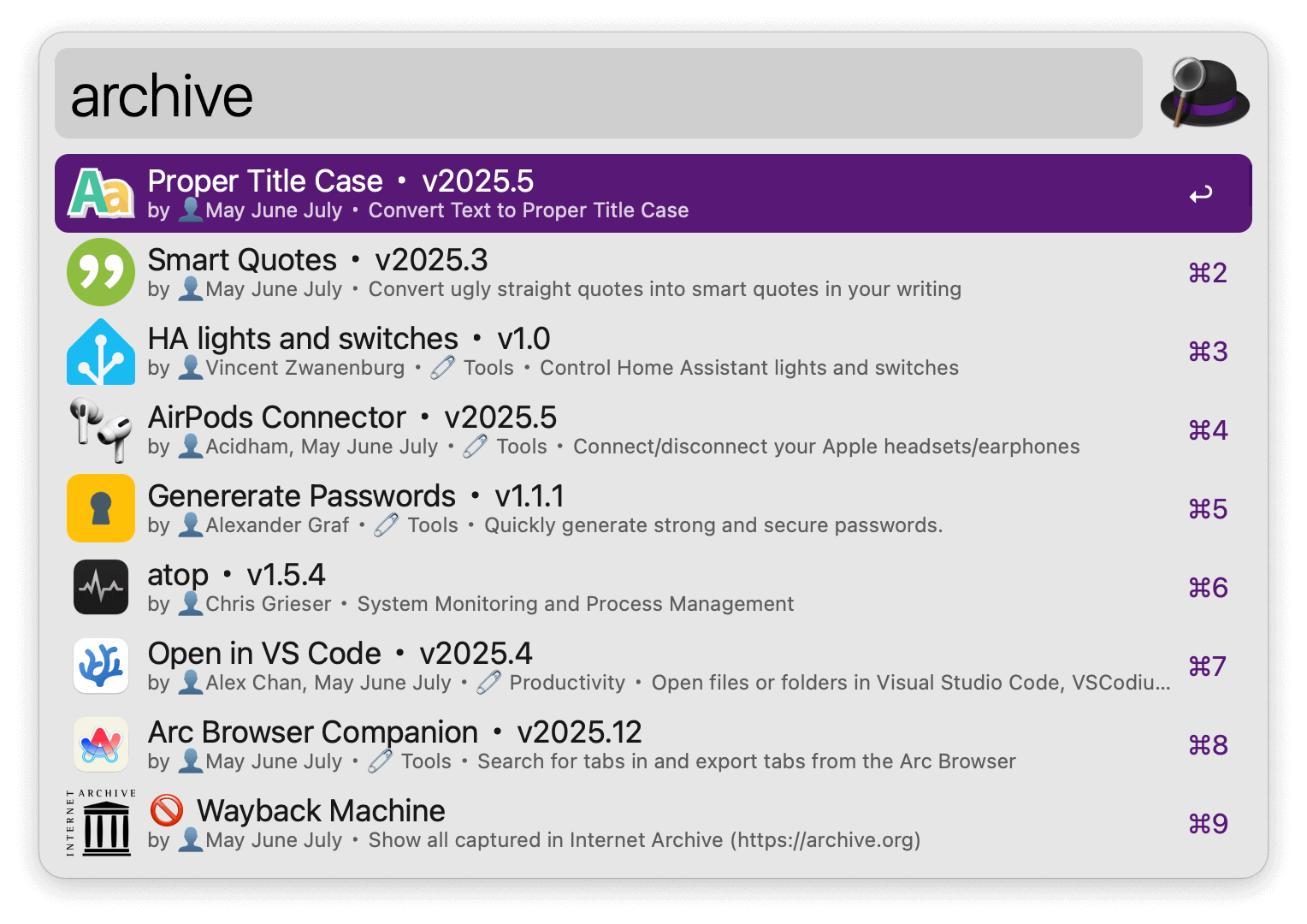Click the author person icon next to Acidham
Viewport: 1307px width, 924px height.
click(191, 447)
